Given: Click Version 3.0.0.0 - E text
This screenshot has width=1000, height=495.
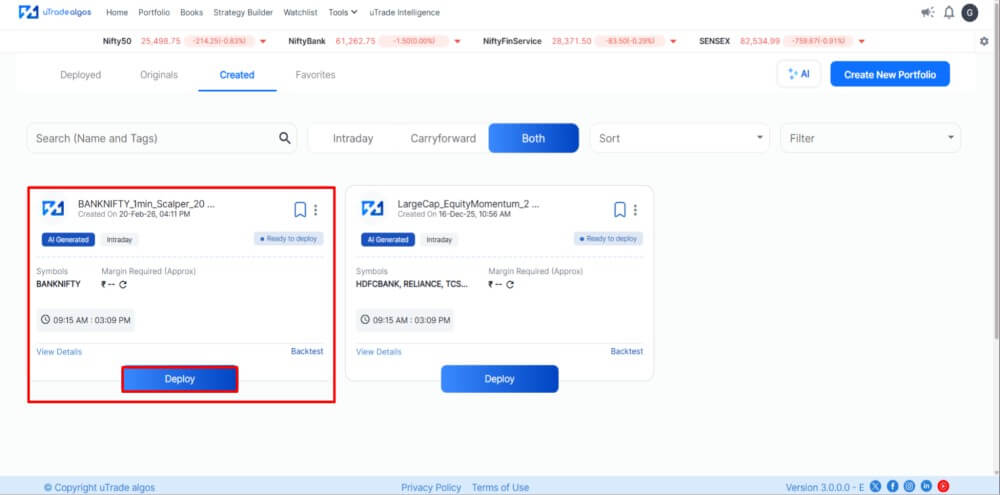Looking at the screenshot, I should coord(823,487).
